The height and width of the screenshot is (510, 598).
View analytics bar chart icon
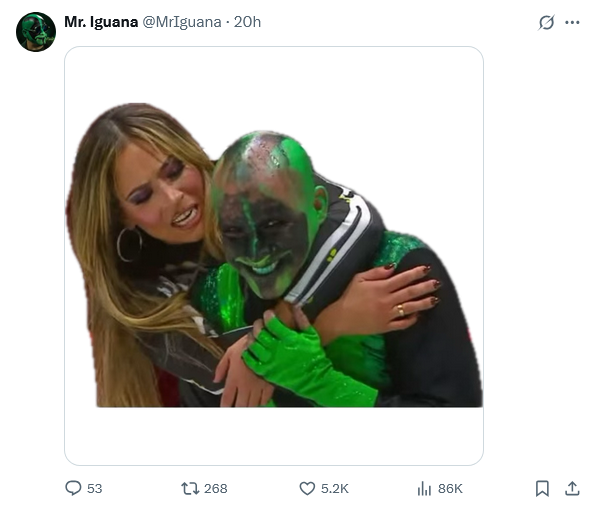424,488
